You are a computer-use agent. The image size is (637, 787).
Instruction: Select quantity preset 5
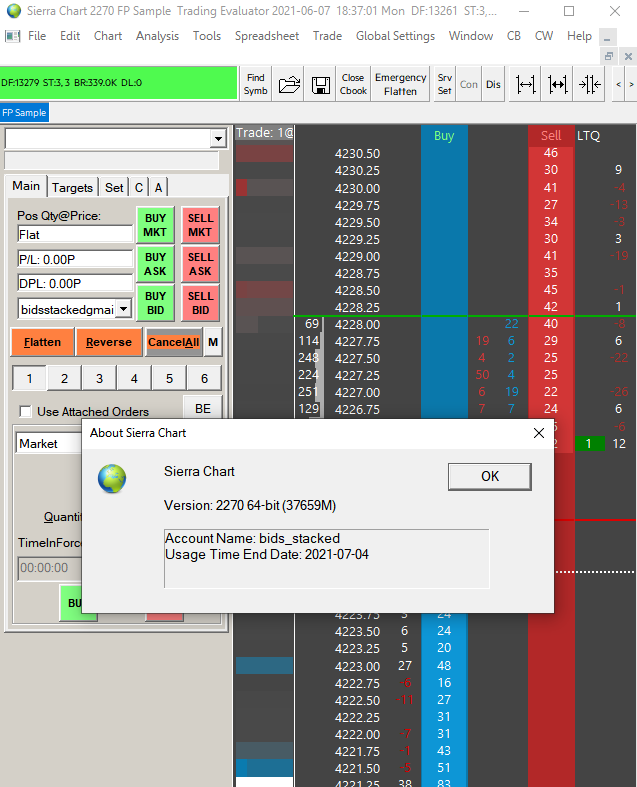click(169, 378)
